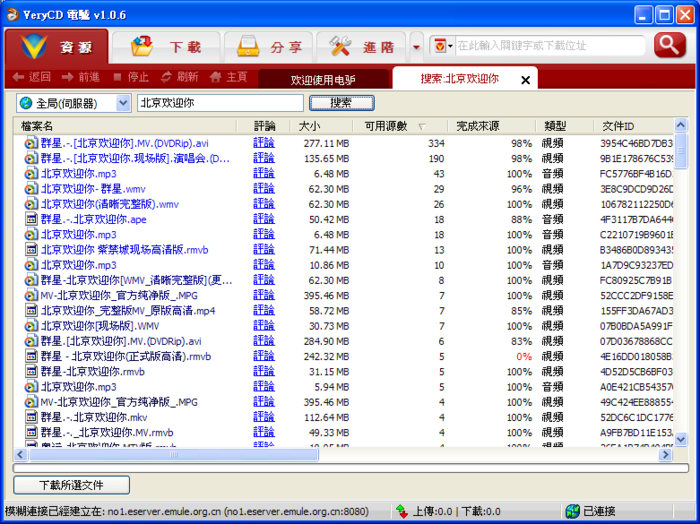The width and height of the screenshot is (700, 524).
Task: Click vertical scrollbar up arrow
Action: tap(680, 125)
